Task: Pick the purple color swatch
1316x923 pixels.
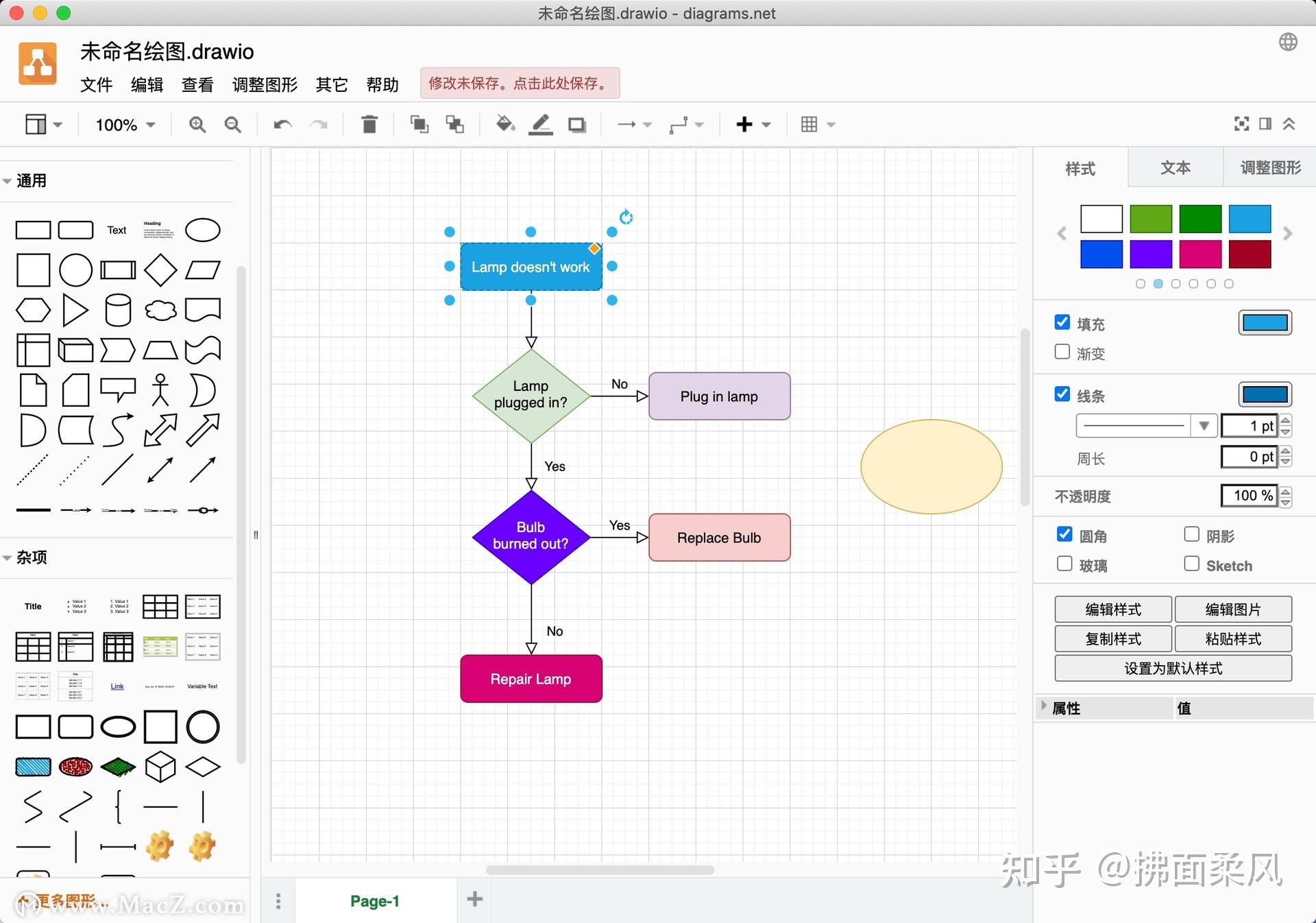Action: pos(1151,254)
